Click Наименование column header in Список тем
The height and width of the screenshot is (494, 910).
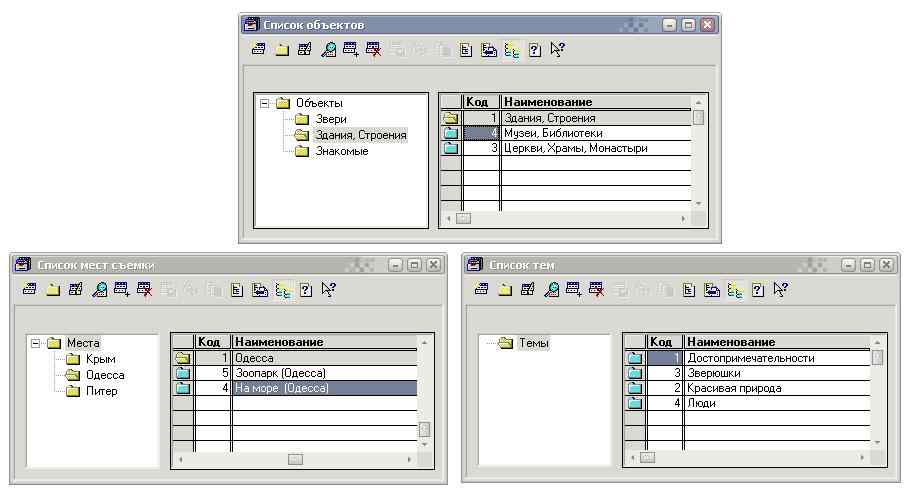(777, 342)
